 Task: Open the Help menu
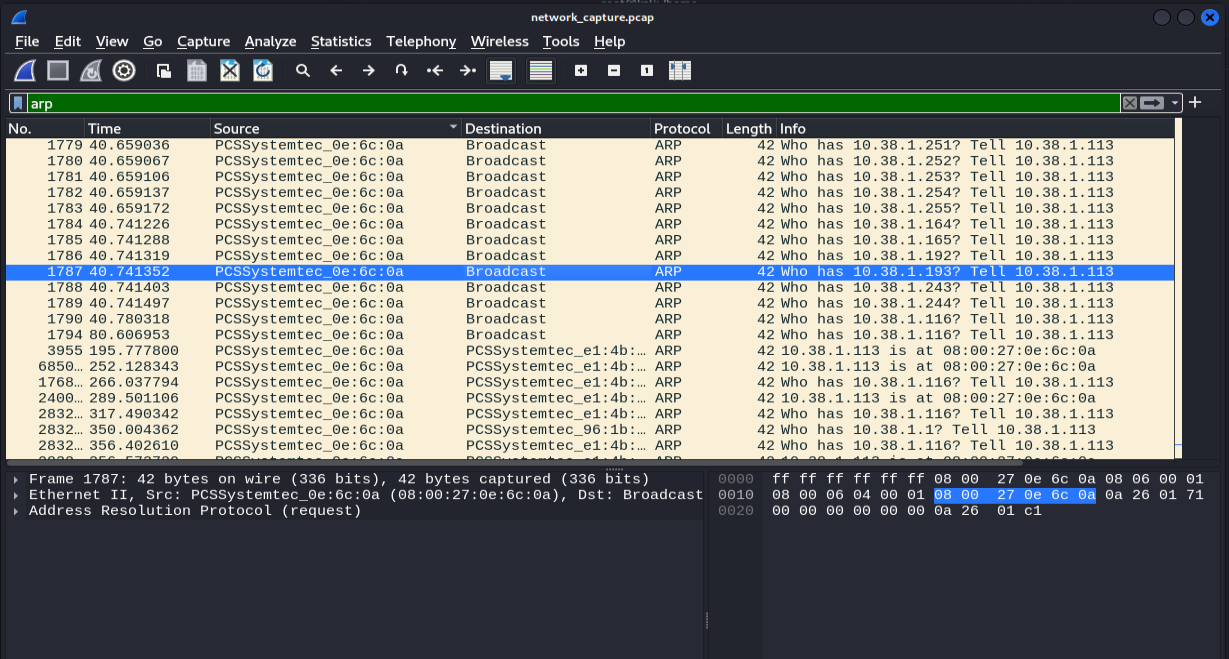pos(609,41)
